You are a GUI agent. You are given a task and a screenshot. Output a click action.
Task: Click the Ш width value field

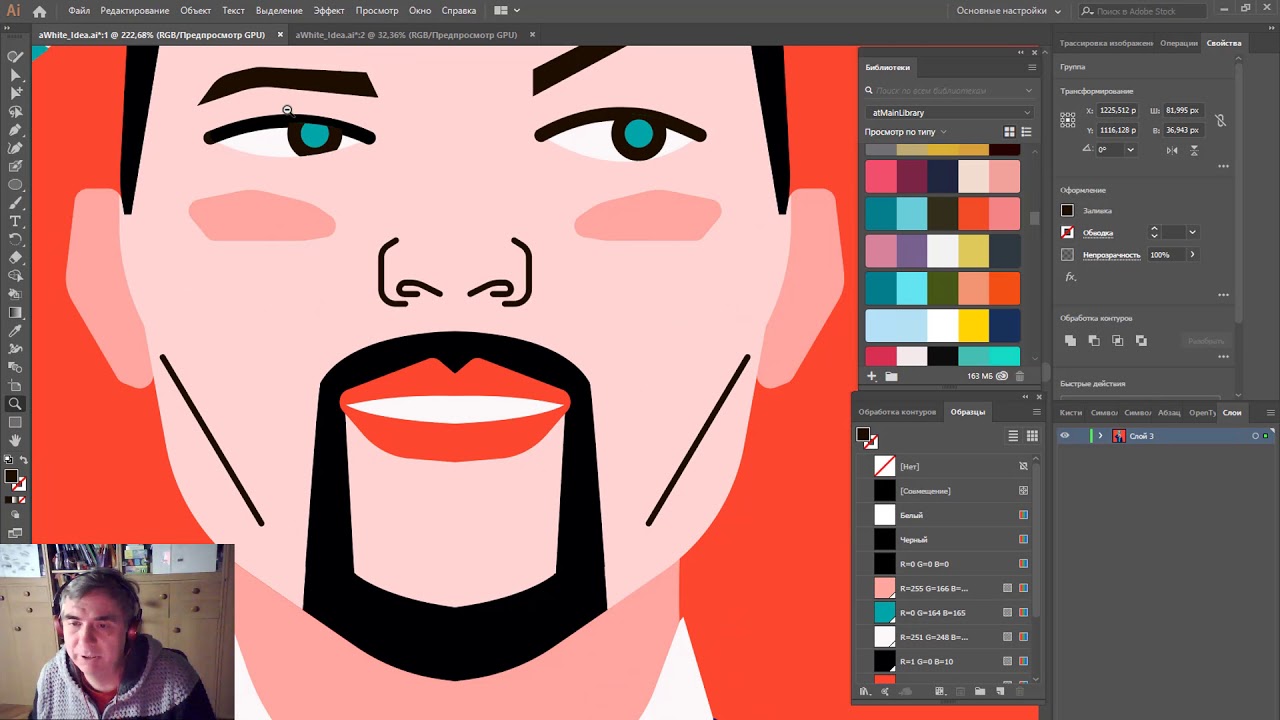point(1184,110)
